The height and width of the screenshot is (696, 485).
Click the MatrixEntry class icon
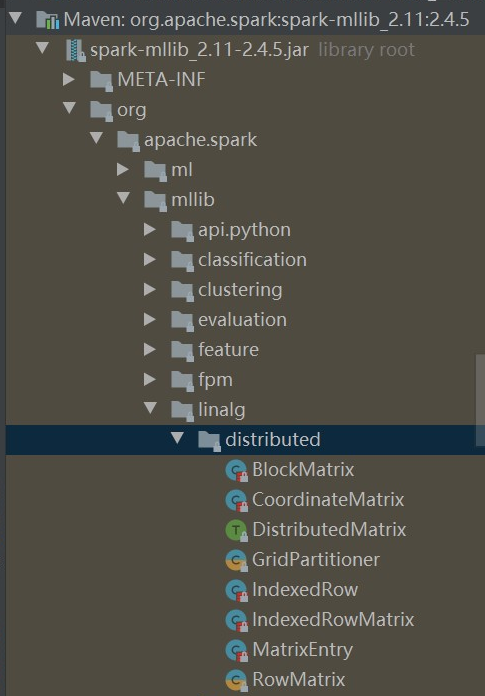(237, 651)
